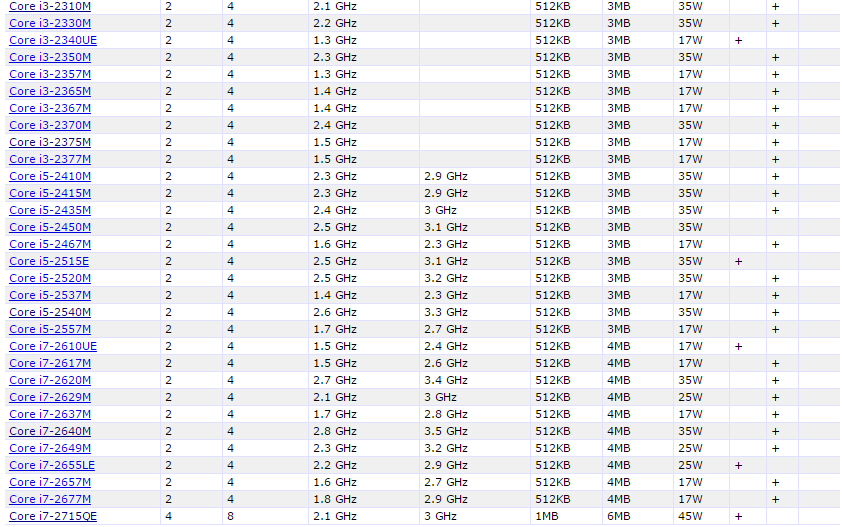Open the Core i7-2620M link
The width and height of the screenshot is (842, 527).
50,380
